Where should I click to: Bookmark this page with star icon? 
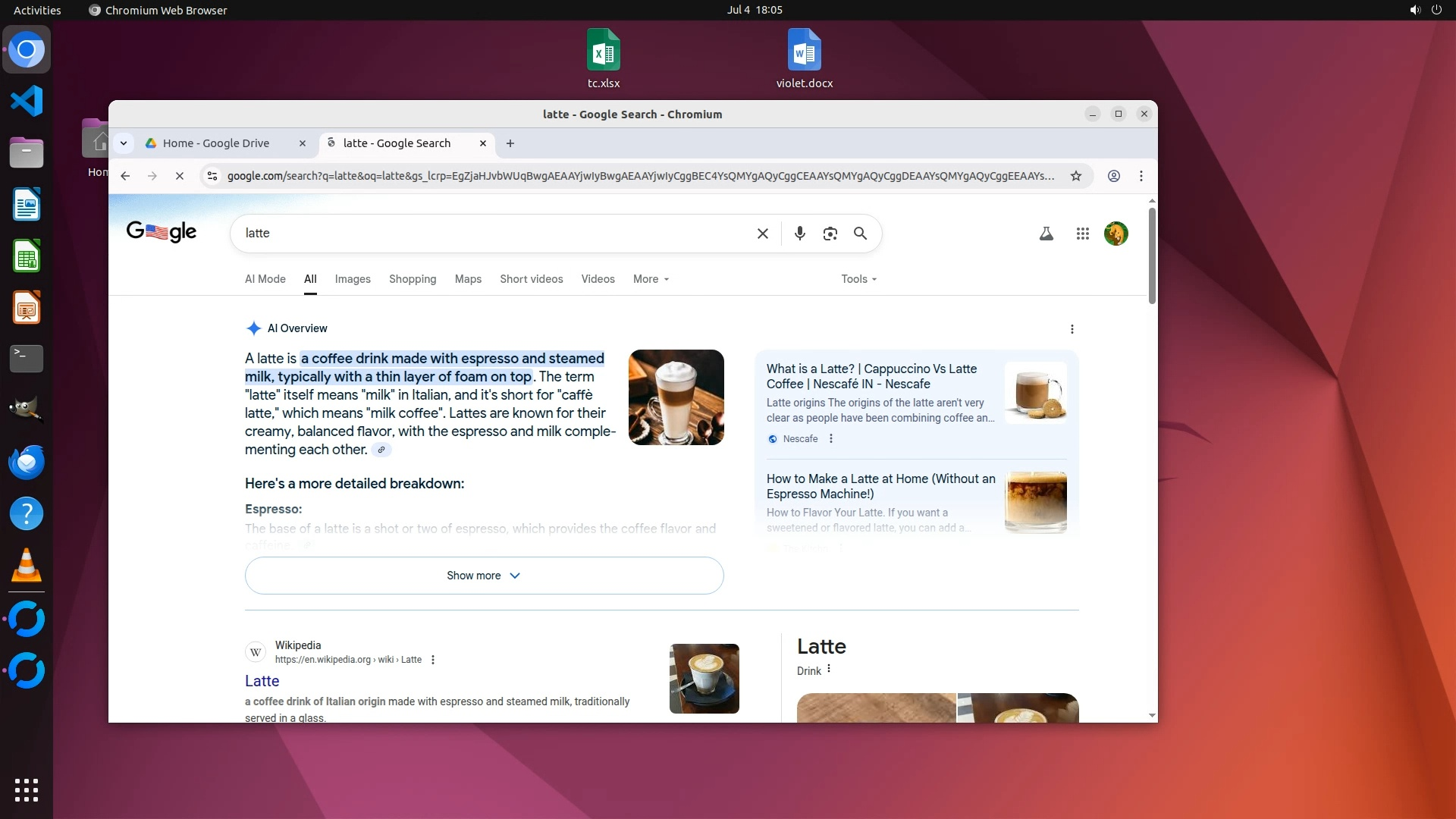[1075, 176]
